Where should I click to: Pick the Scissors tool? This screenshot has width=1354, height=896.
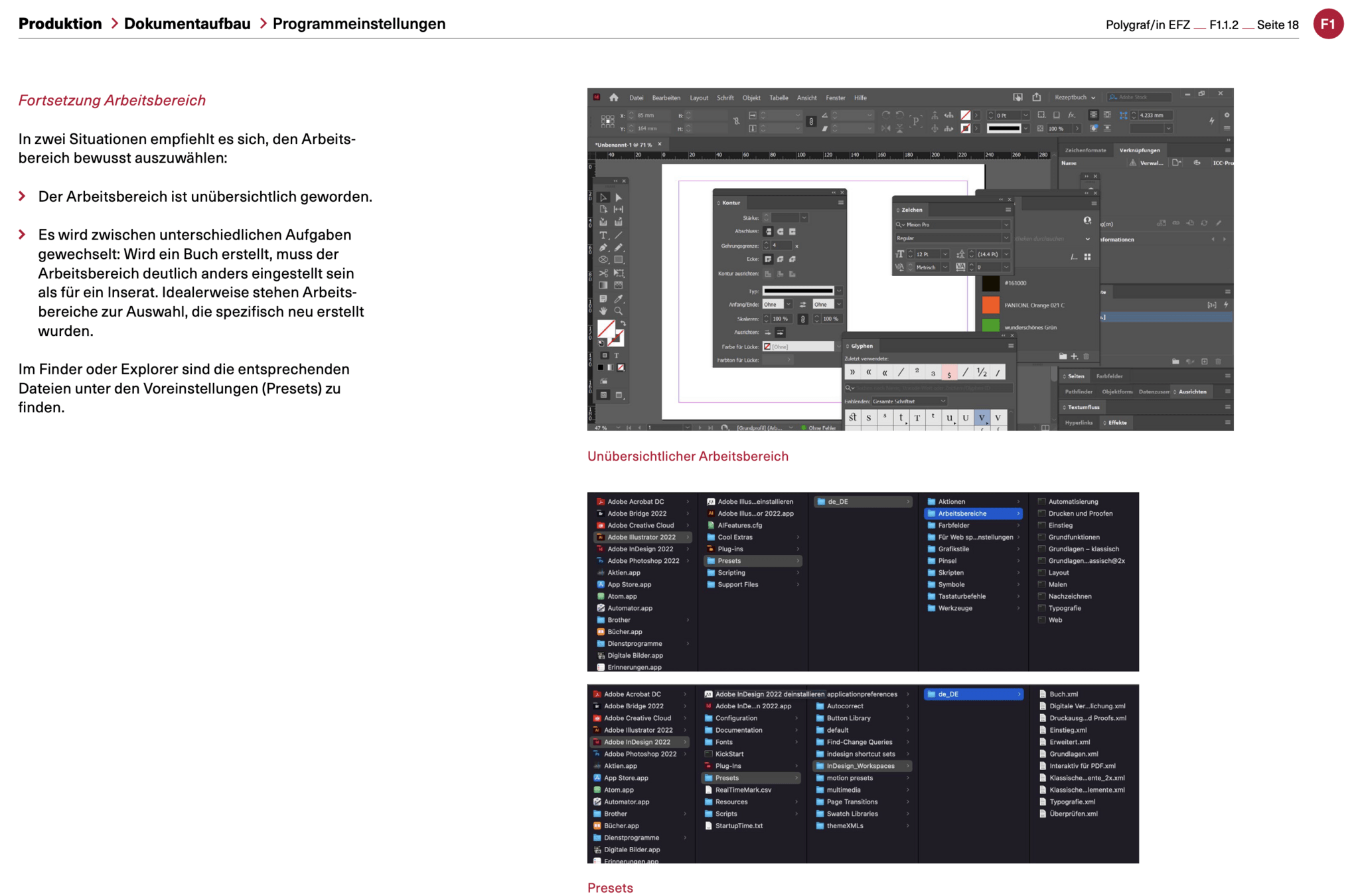(603, 273)
